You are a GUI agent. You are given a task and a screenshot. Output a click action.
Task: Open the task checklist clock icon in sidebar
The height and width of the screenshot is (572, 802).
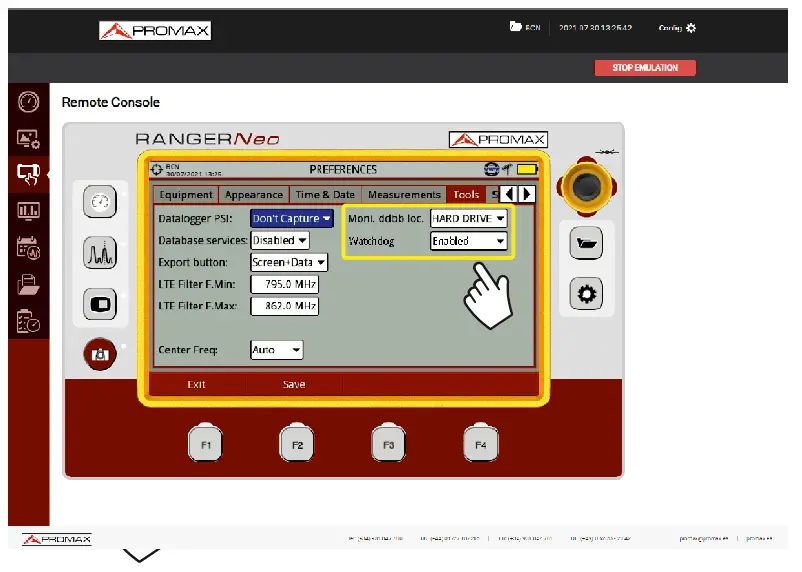coord(28,321)
